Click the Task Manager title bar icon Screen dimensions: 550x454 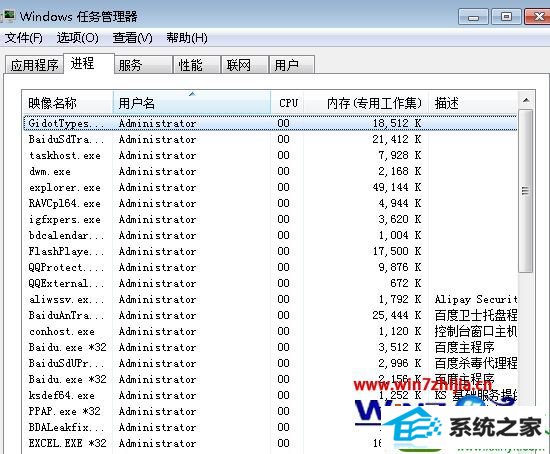[x=8, y=16]
